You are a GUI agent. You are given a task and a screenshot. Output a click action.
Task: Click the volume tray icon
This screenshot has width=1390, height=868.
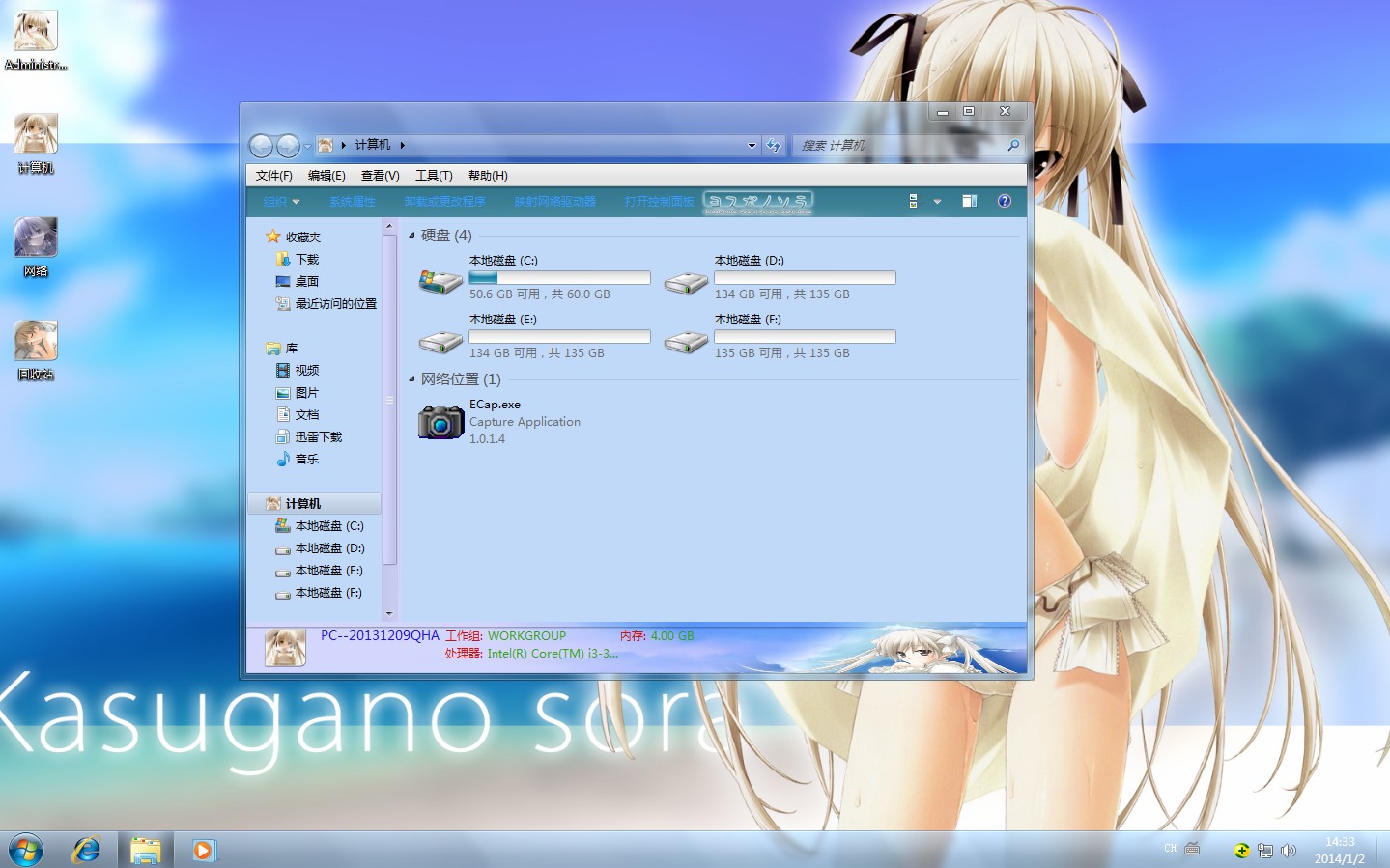pos(1289,851)
